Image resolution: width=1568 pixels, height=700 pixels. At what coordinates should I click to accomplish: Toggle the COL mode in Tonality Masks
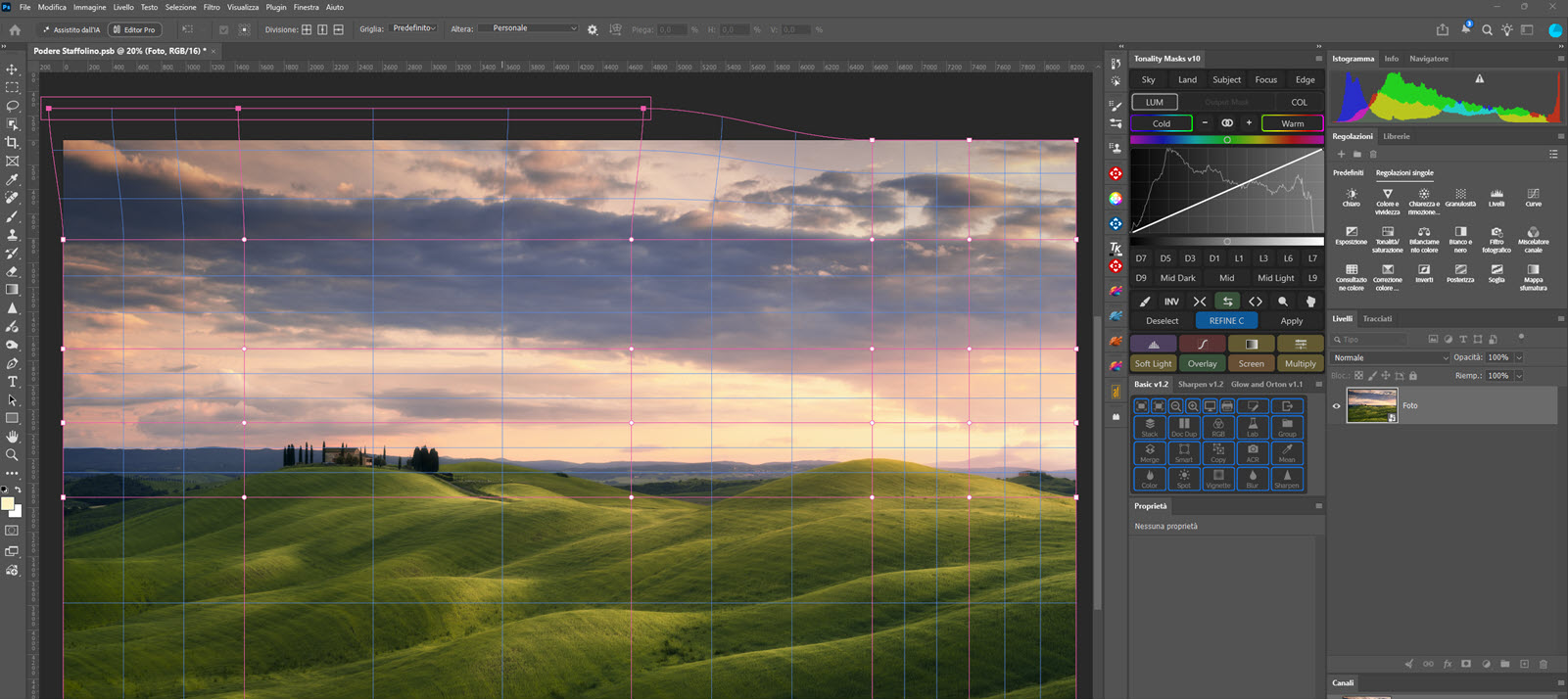click(x=1299, y=102)
